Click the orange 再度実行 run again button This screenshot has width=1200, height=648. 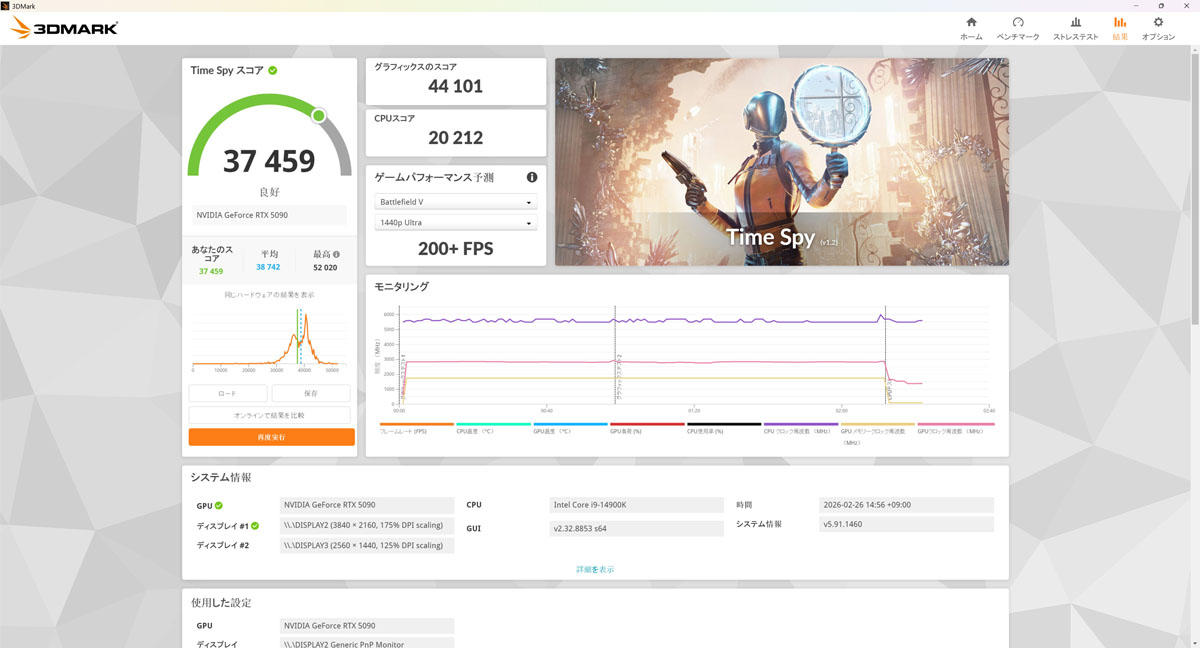(x=271, y=437)
